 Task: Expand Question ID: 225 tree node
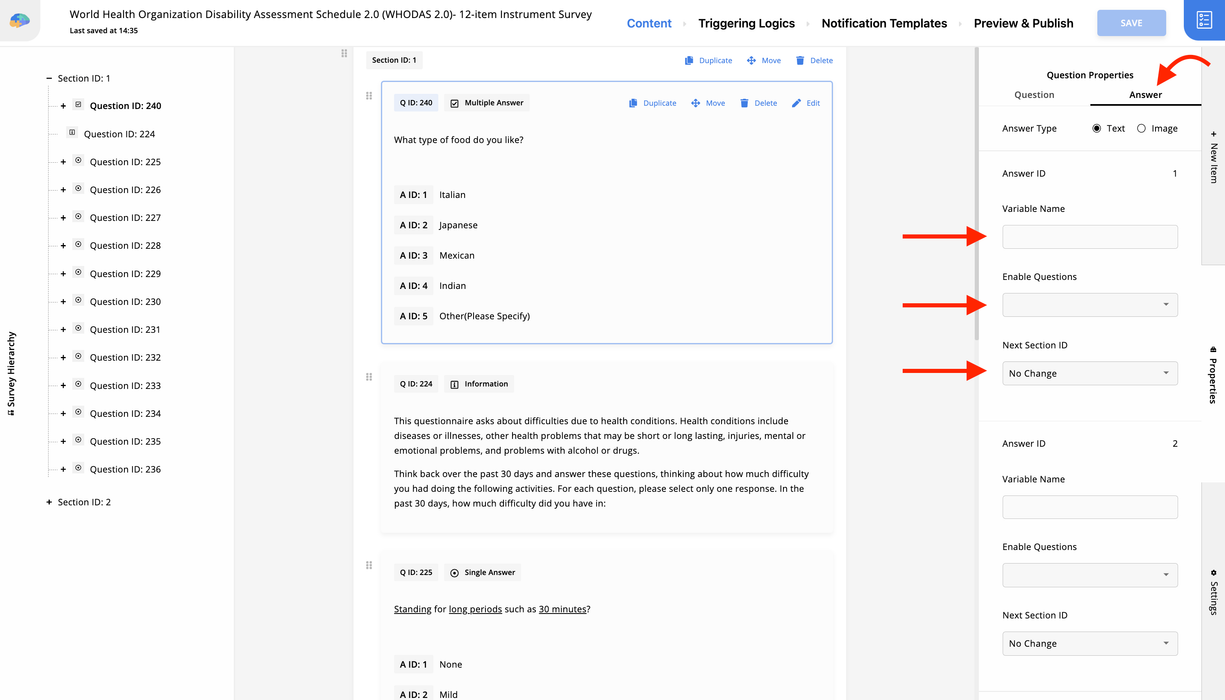[63, 162]
